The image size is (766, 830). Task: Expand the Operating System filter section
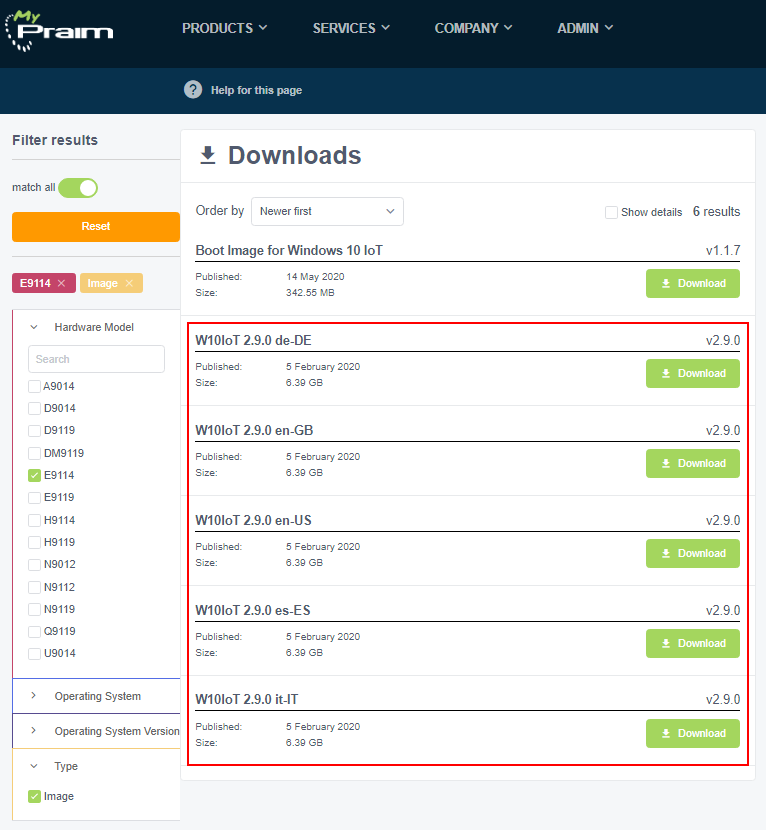(97, 696)
